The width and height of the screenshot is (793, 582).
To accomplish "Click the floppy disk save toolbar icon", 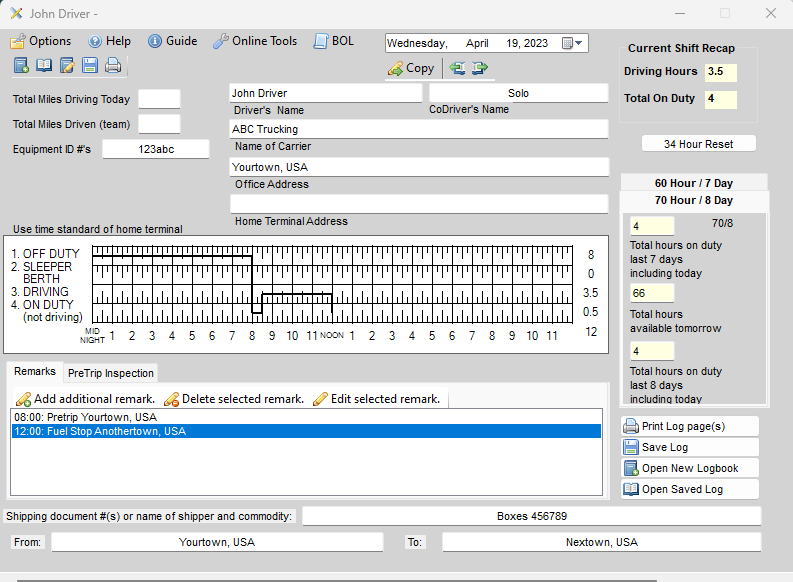I will 90,65.
